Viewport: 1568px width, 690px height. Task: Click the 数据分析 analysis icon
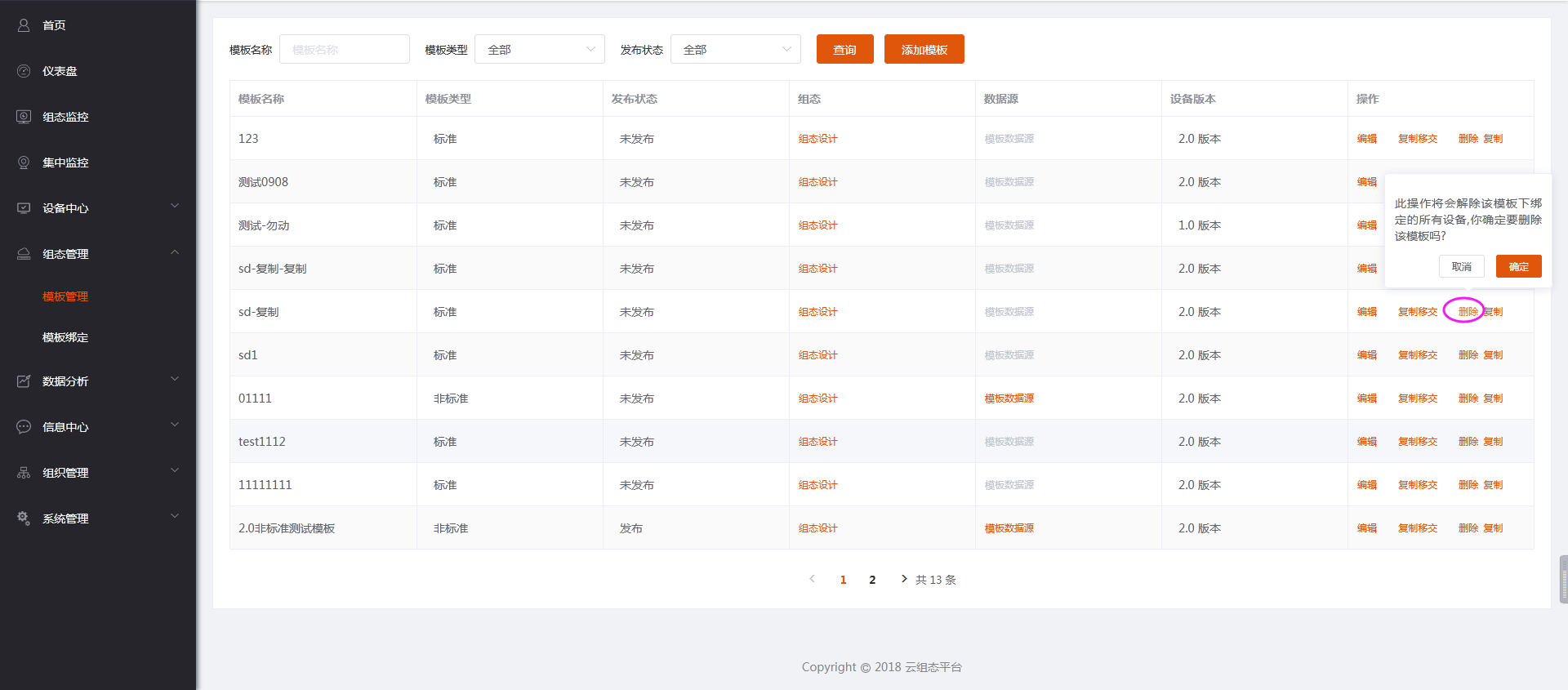pyautogui.click(x=24, y=381)
